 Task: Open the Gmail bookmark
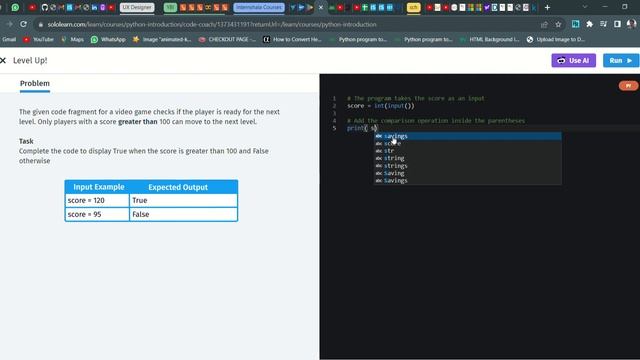tap(9, 40)
